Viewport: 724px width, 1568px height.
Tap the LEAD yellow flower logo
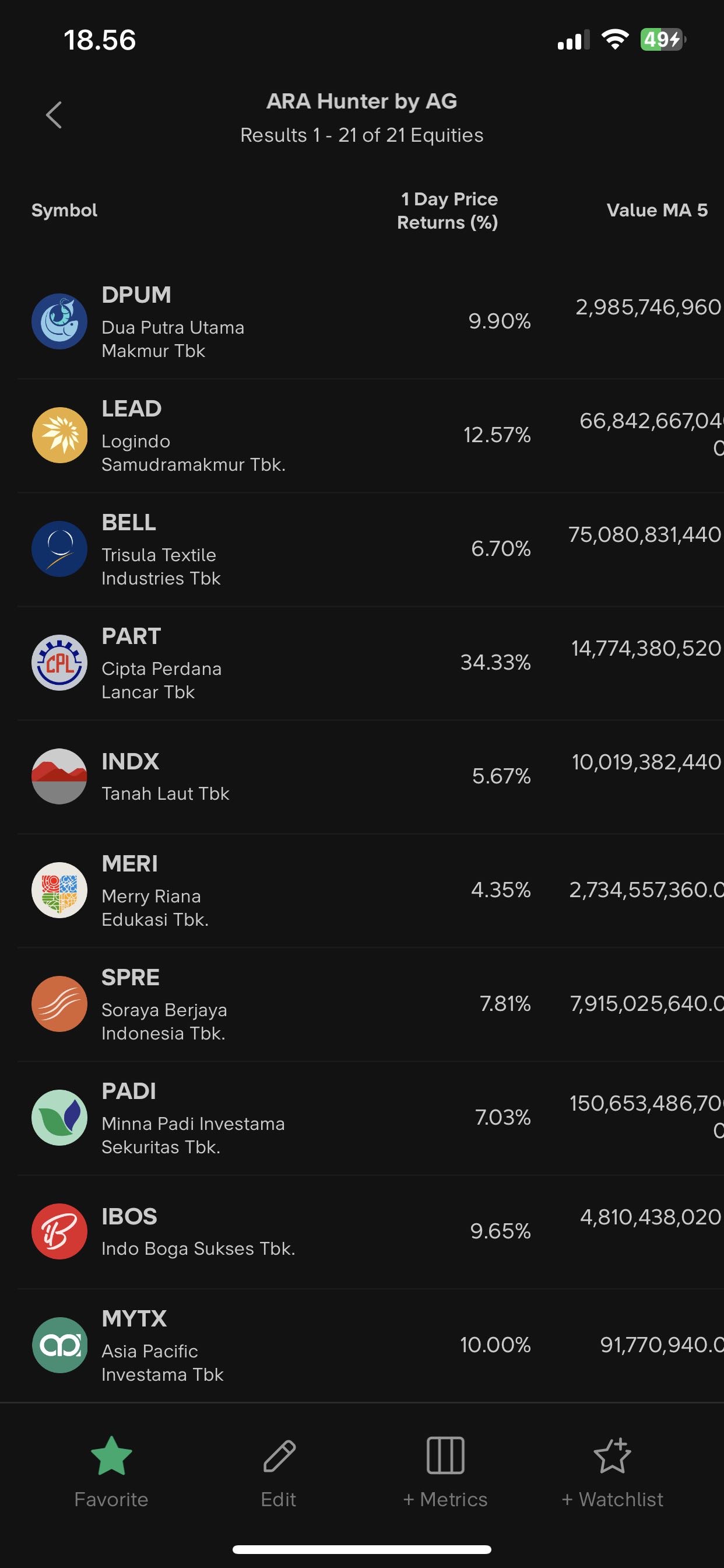pos(59,435)
